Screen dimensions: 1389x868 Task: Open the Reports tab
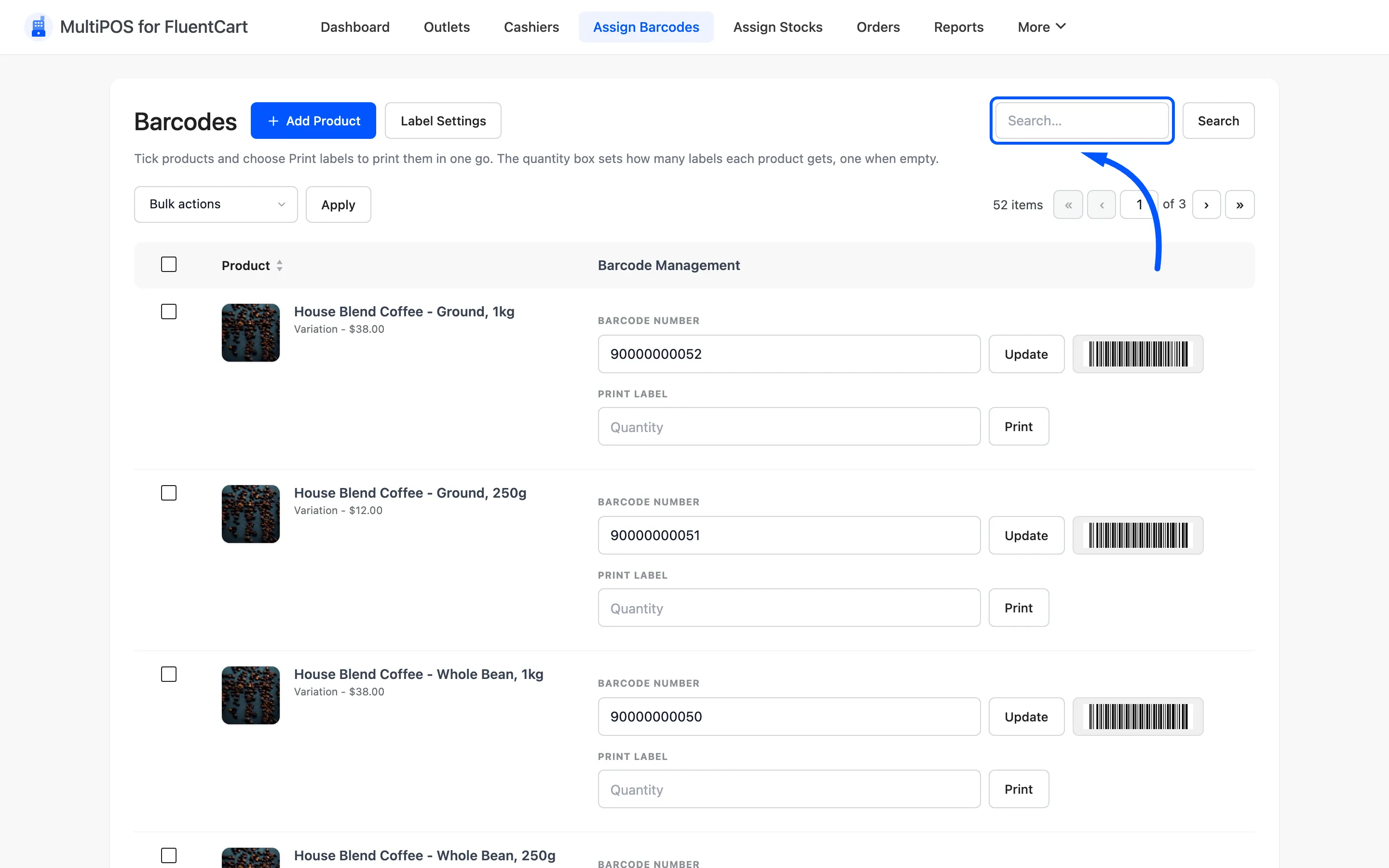958,27
